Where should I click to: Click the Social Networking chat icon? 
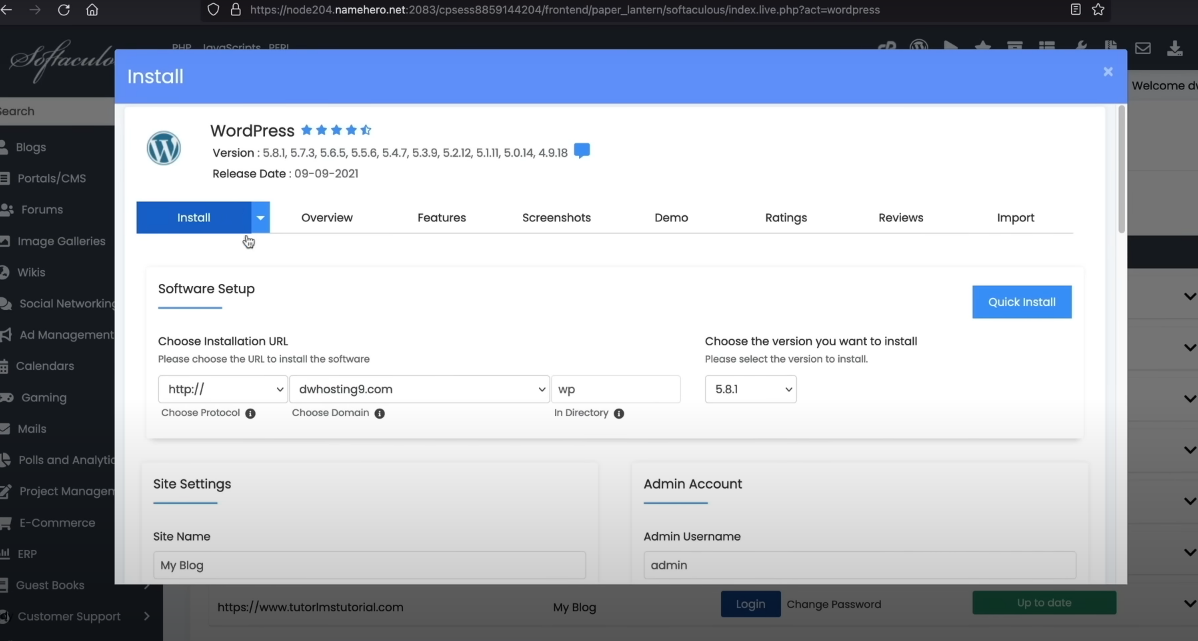coord(6,303)
